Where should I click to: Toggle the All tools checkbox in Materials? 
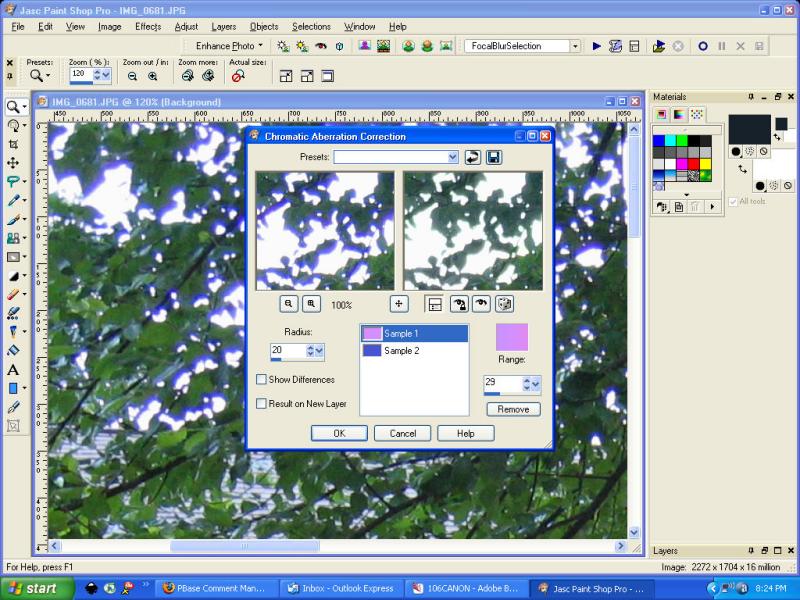click(x=733, y=202)
